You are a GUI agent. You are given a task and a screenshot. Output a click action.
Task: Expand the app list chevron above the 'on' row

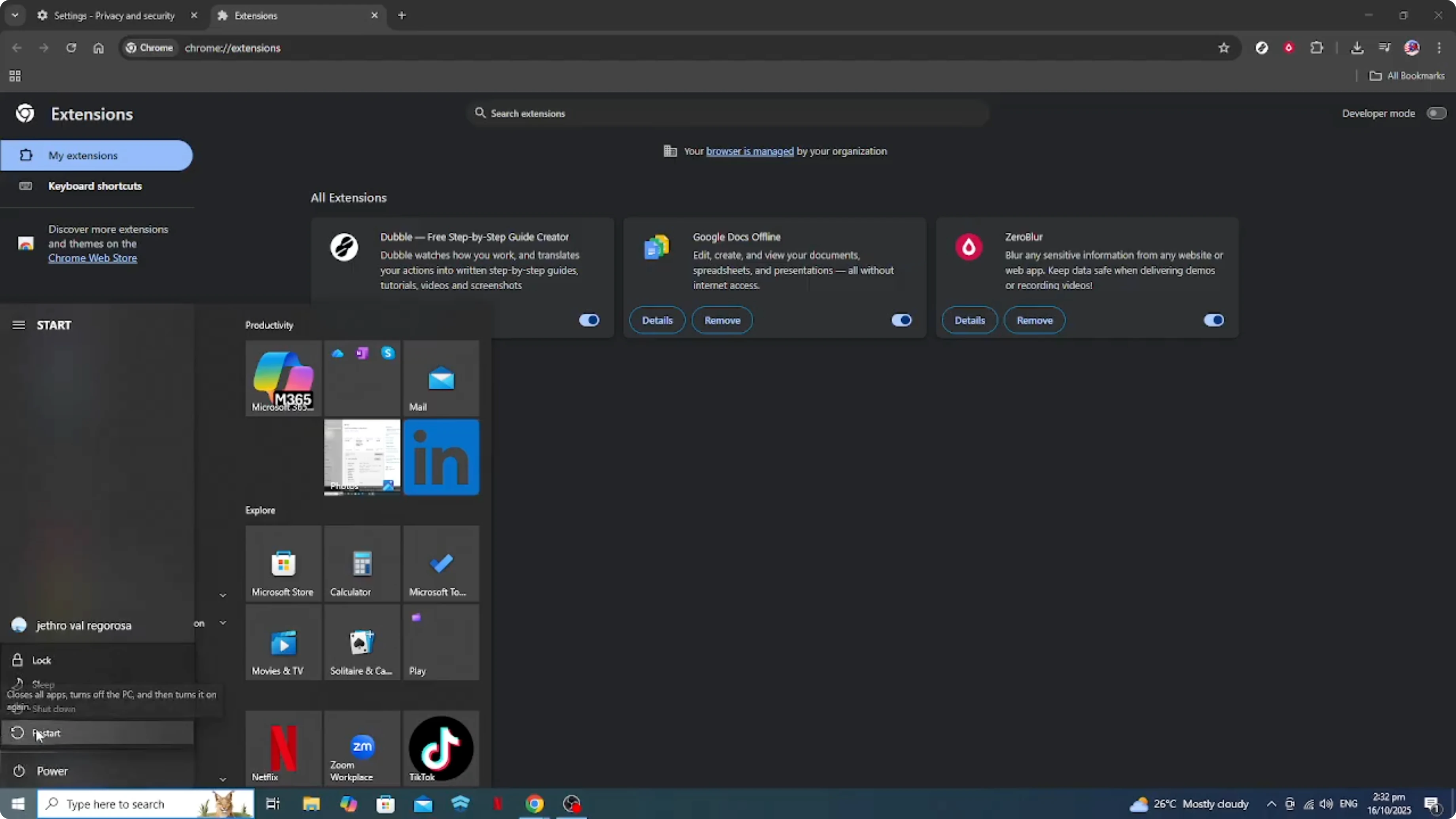pos(223,595)
